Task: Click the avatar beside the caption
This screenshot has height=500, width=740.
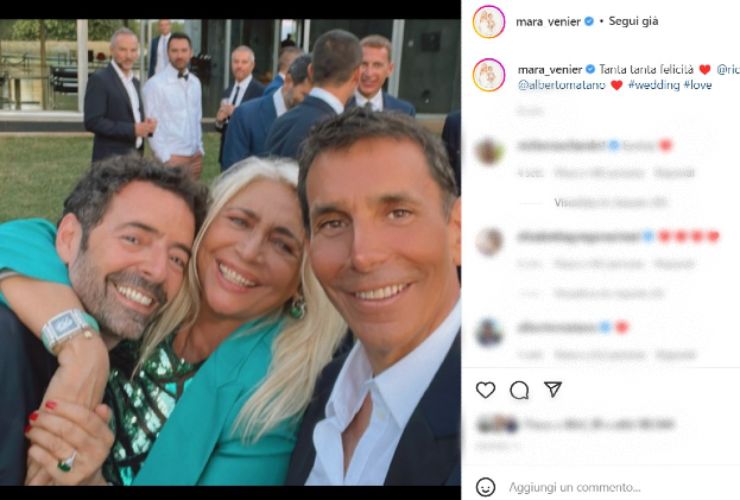Action: pyautogui.click(x=489, y=75)
